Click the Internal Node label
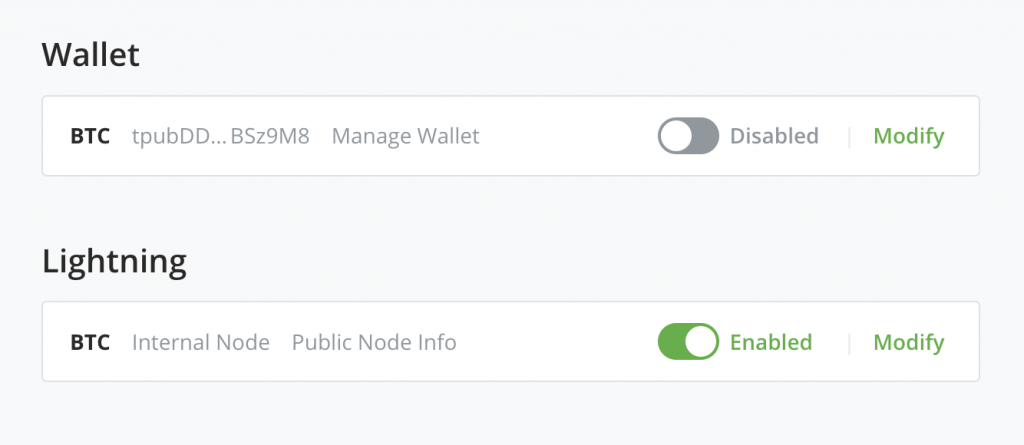This screenshot has width=1024, height=445. [x=201, y=342]
